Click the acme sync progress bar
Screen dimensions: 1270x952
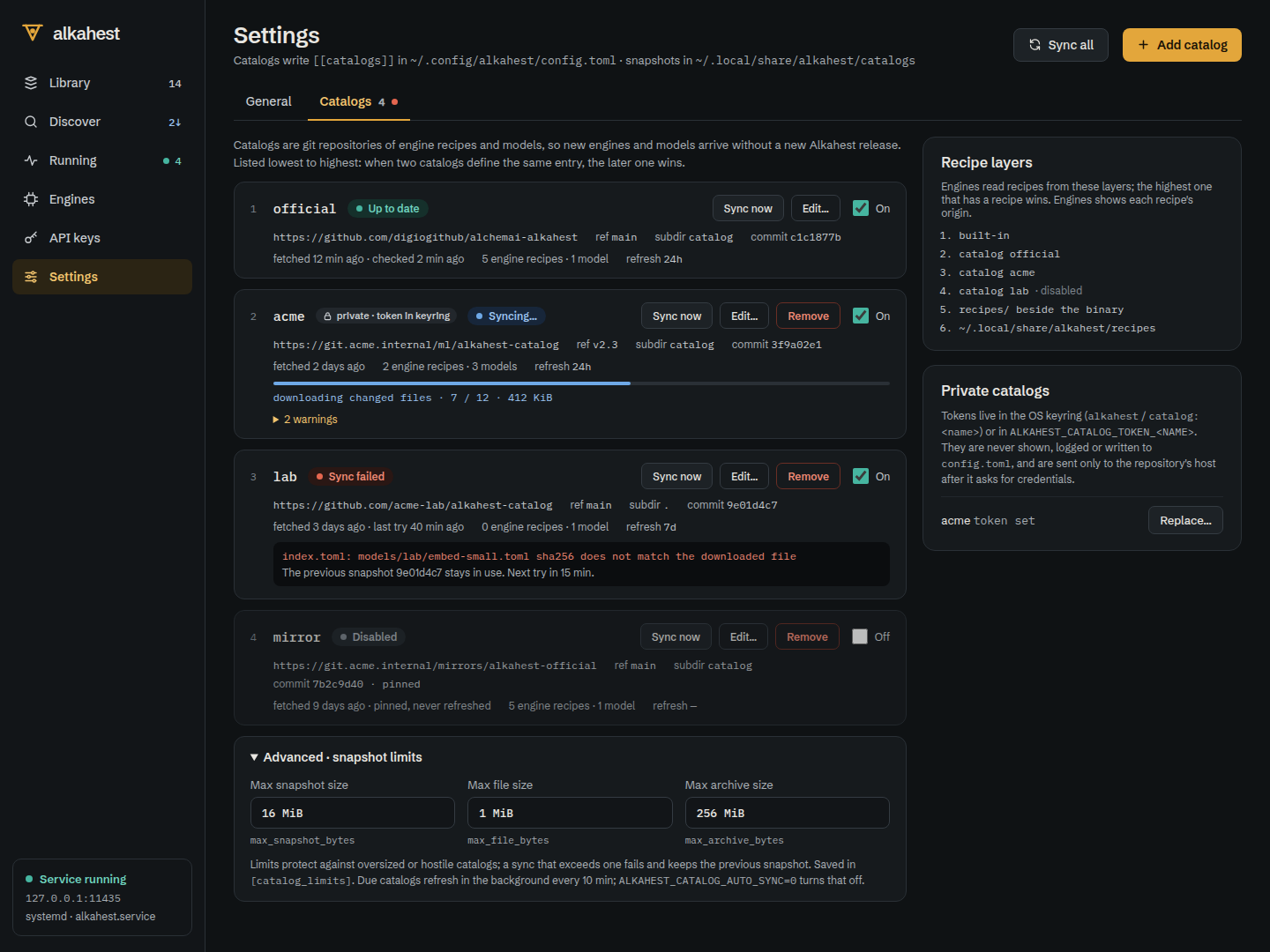[581, 383]
